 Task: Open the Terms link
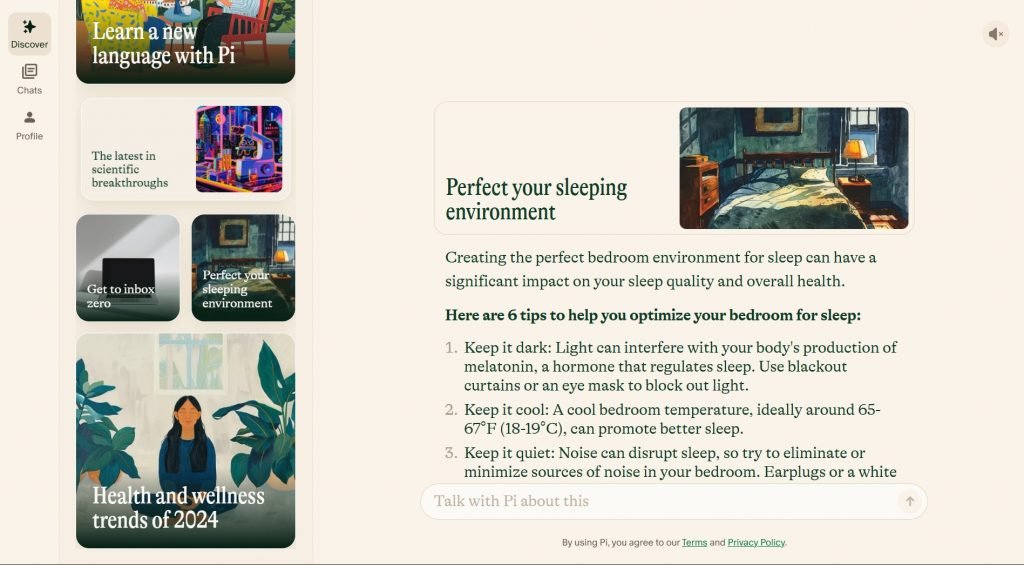pos(694,542)
